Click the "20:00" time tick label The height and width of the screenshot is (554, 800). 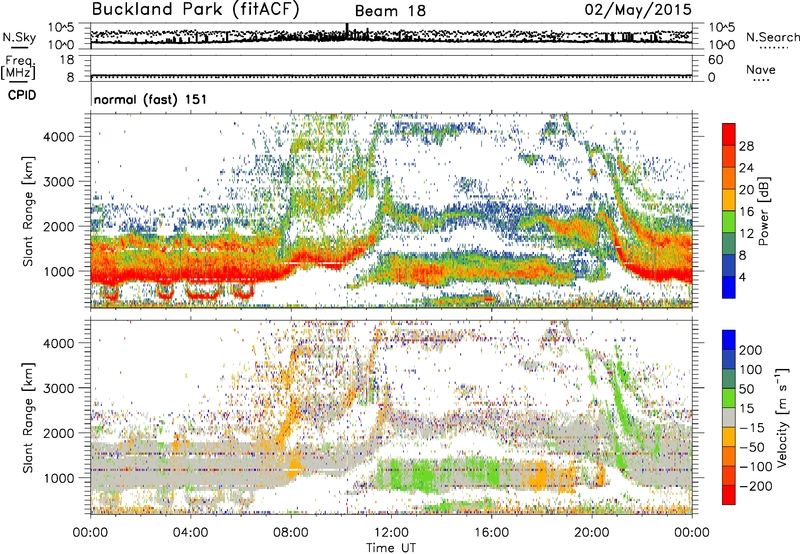(x=592, y=533)
